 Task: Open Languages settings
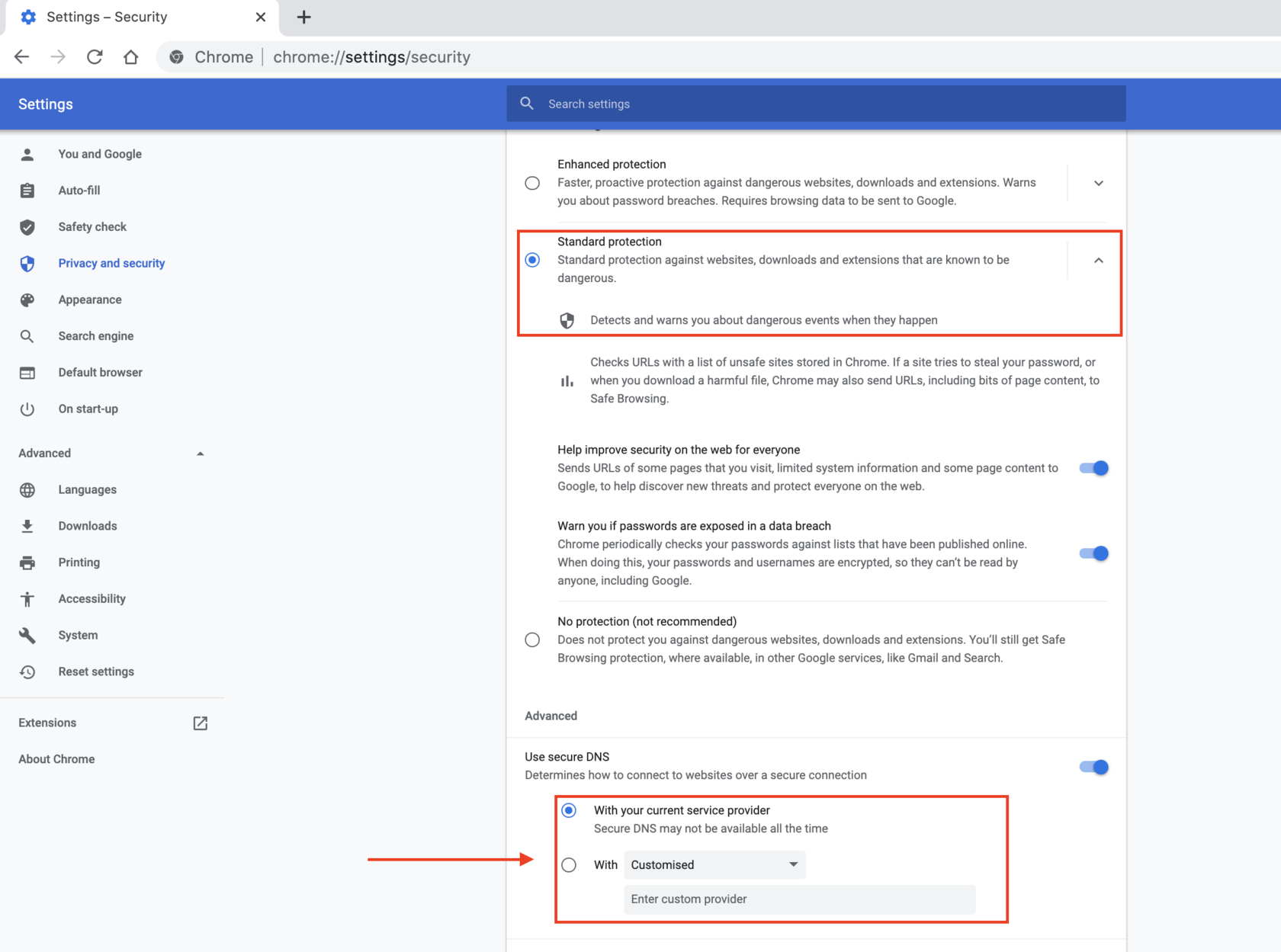[x=88, y=490]
